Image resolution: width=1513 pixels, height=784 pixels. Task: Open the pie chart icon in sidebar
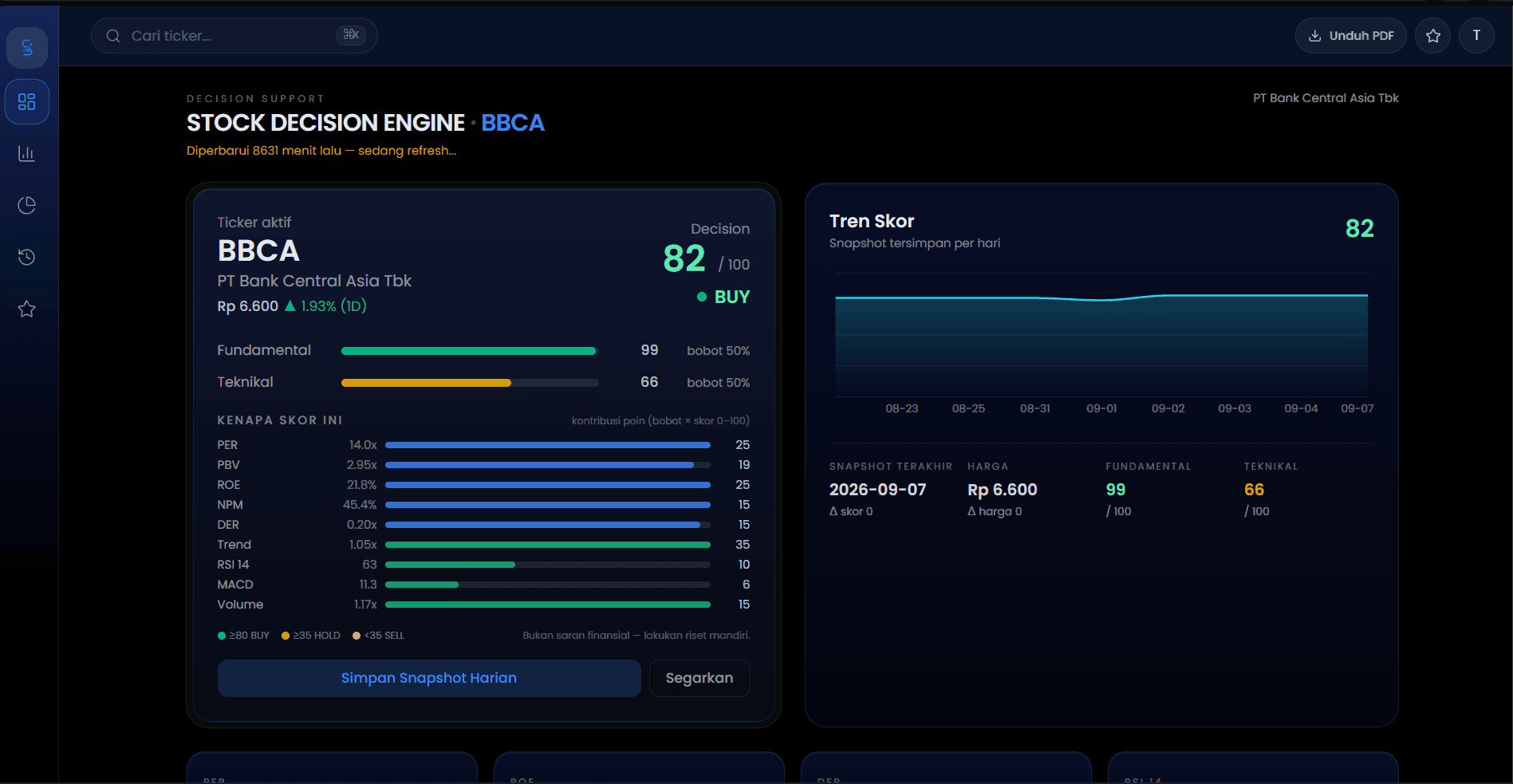(x=27, y=206)
